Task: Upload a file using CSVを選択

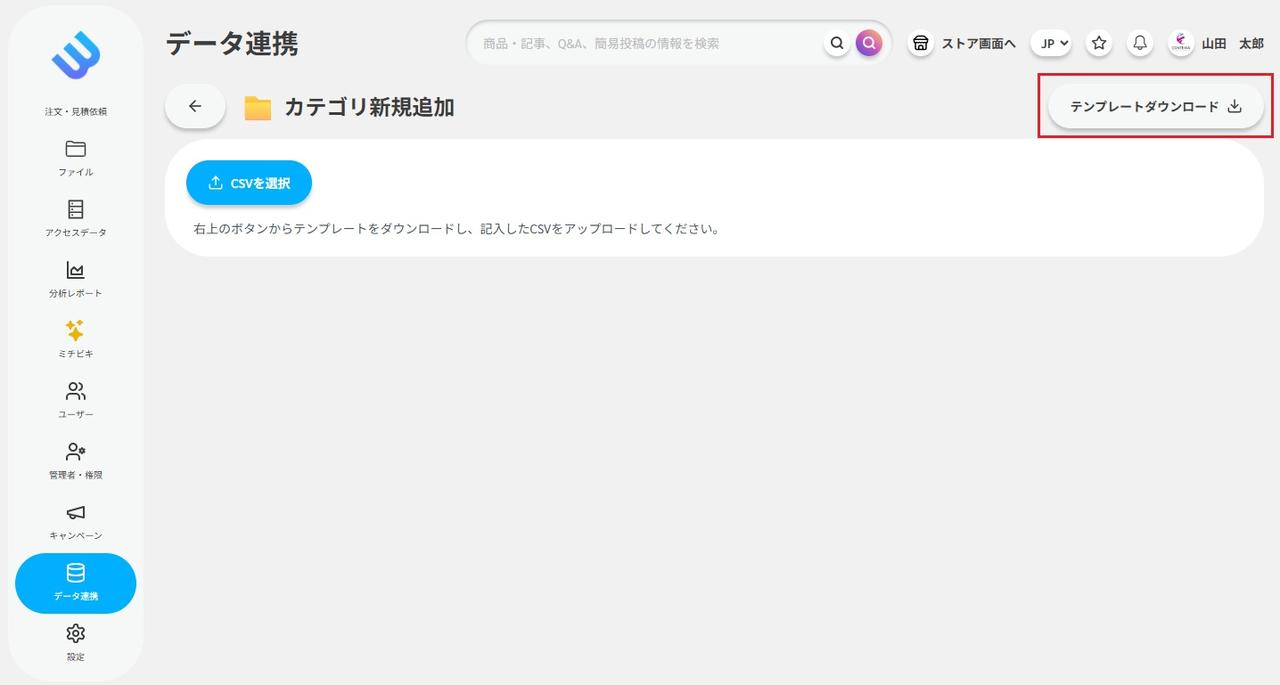Action: click(x=248, y=183)
